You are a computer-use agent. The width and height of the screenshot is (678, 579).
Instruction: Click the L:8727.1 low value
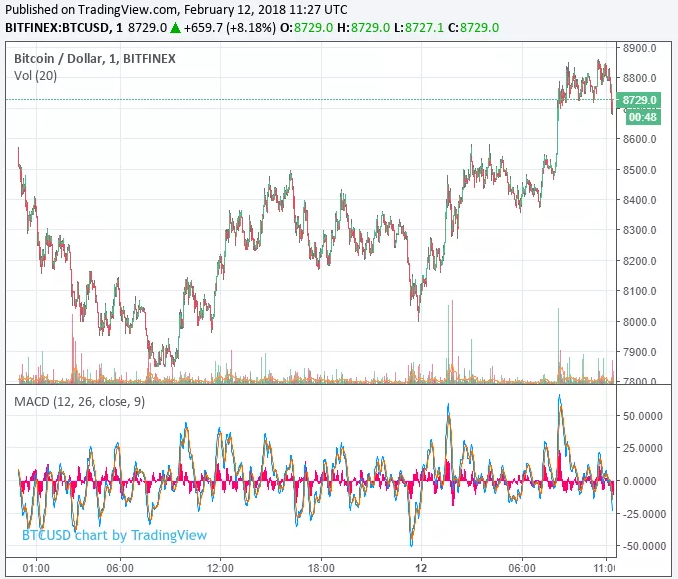tap(419, 28)
